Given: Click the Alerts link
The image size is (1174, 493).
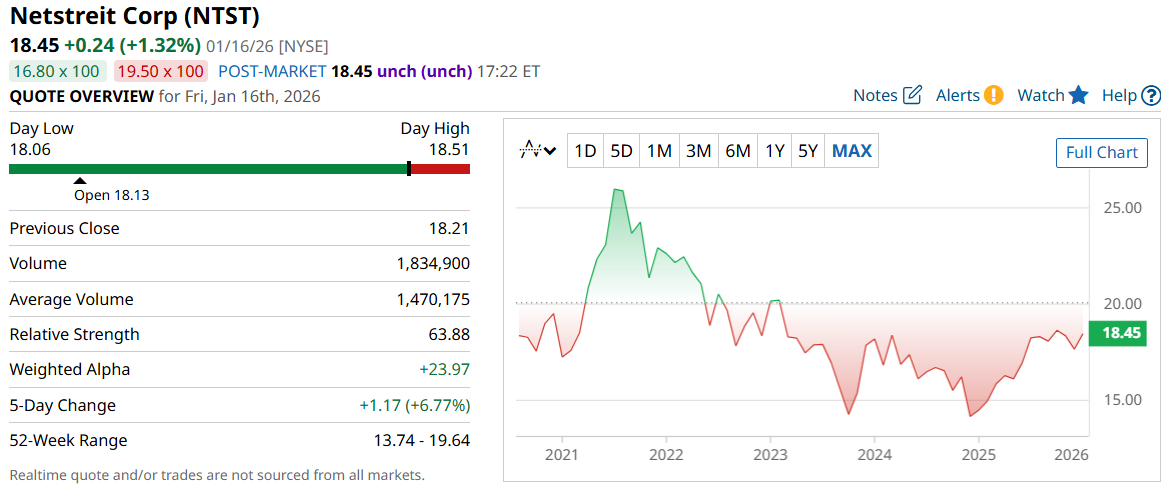Looking at the screenshot, I should [x=958, y=95].
